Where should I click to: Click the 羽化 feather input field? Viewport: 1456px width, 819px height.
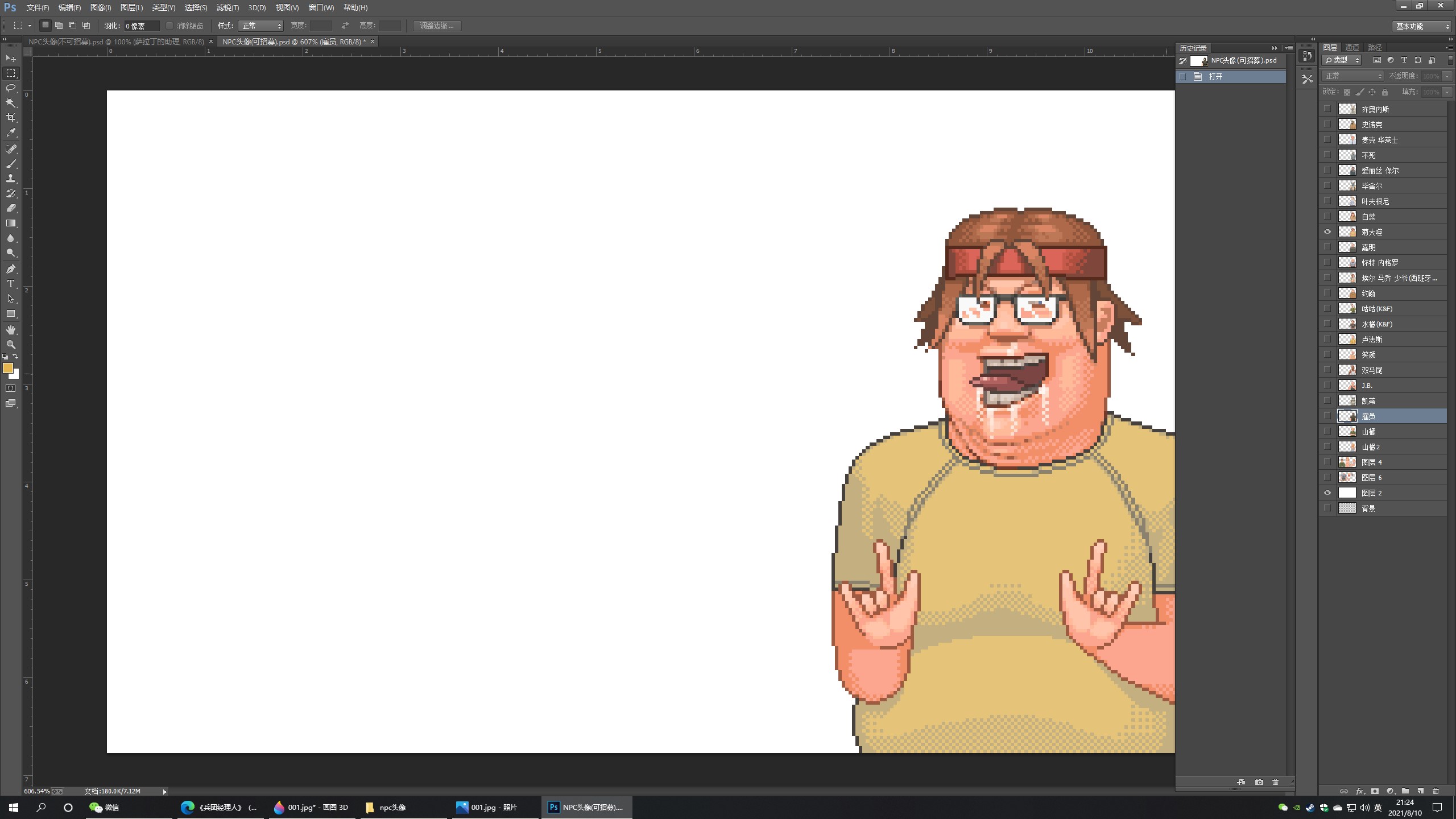(142, 26)
